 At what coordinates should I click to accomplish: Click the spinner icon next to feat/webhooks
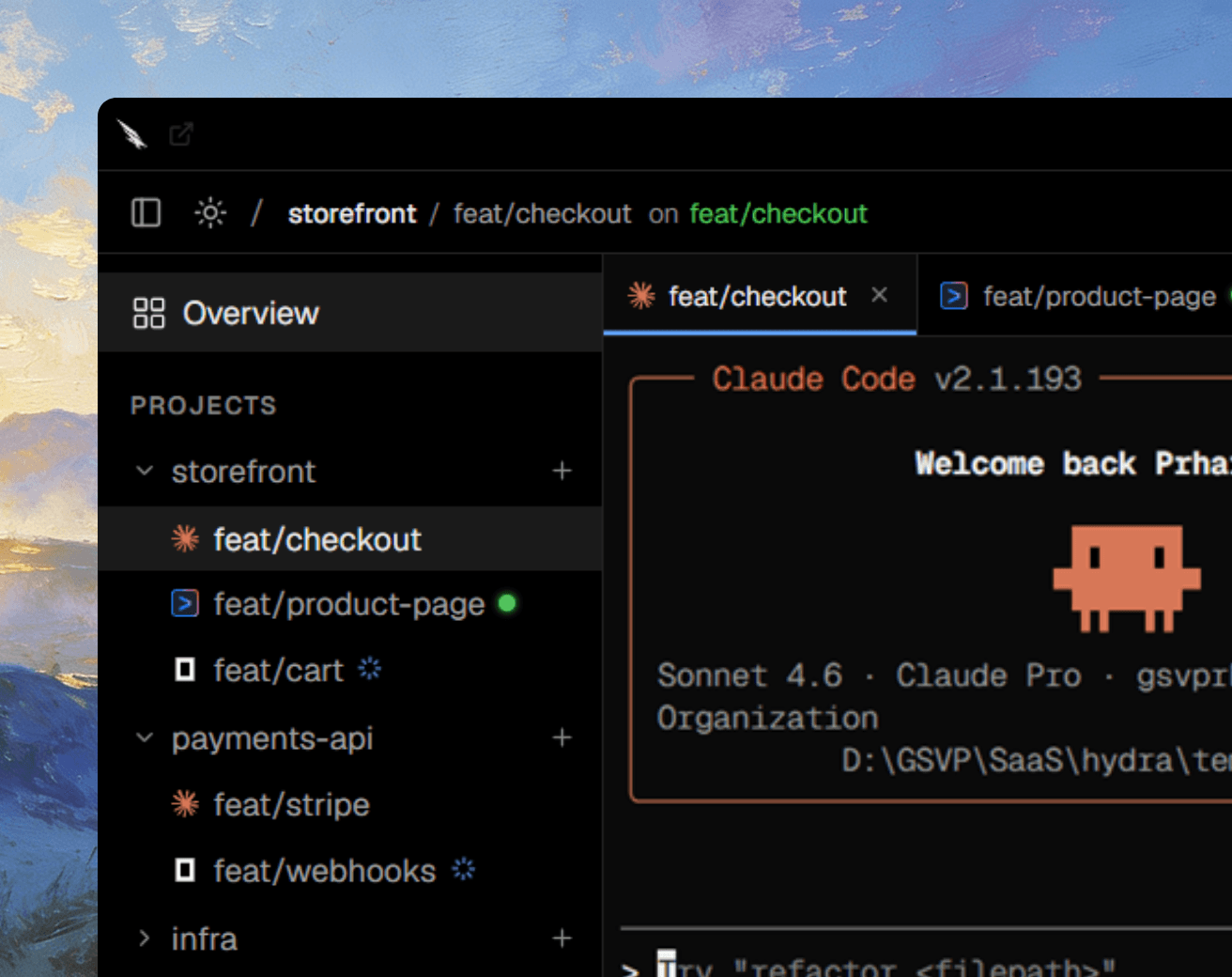pyautogui.click(x=463, y=870)
